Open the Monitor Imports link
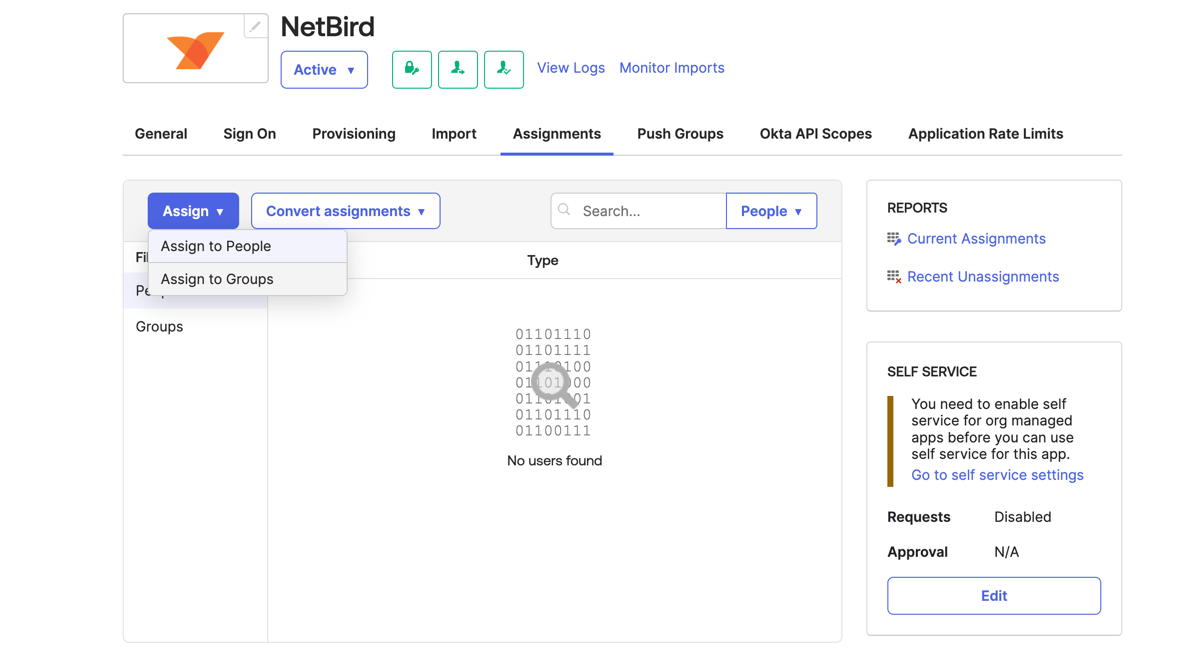1185x661 pixels. pos(672,68)
